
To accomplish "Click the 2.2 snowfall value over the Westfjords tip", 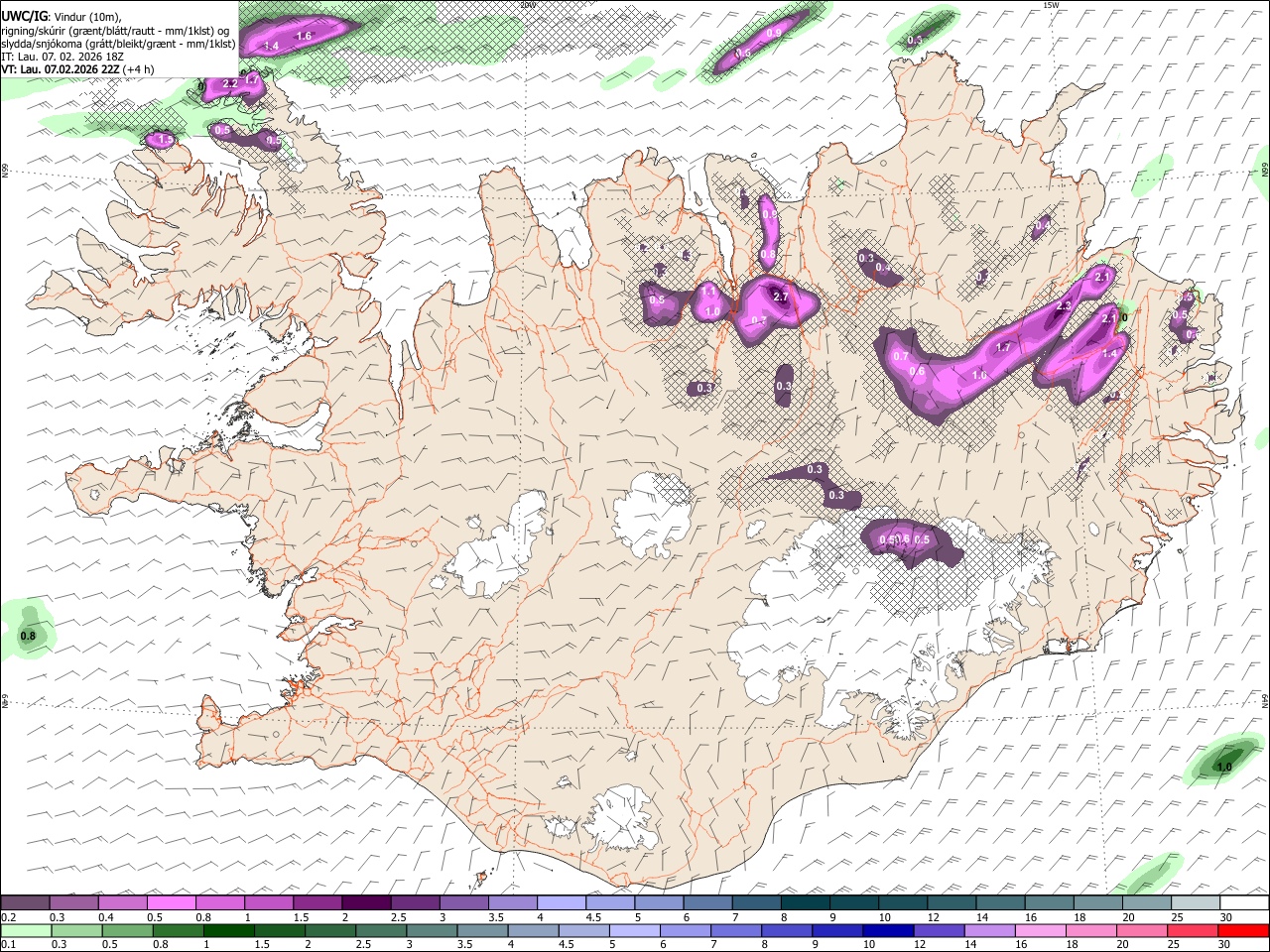I will click(230, 84).
